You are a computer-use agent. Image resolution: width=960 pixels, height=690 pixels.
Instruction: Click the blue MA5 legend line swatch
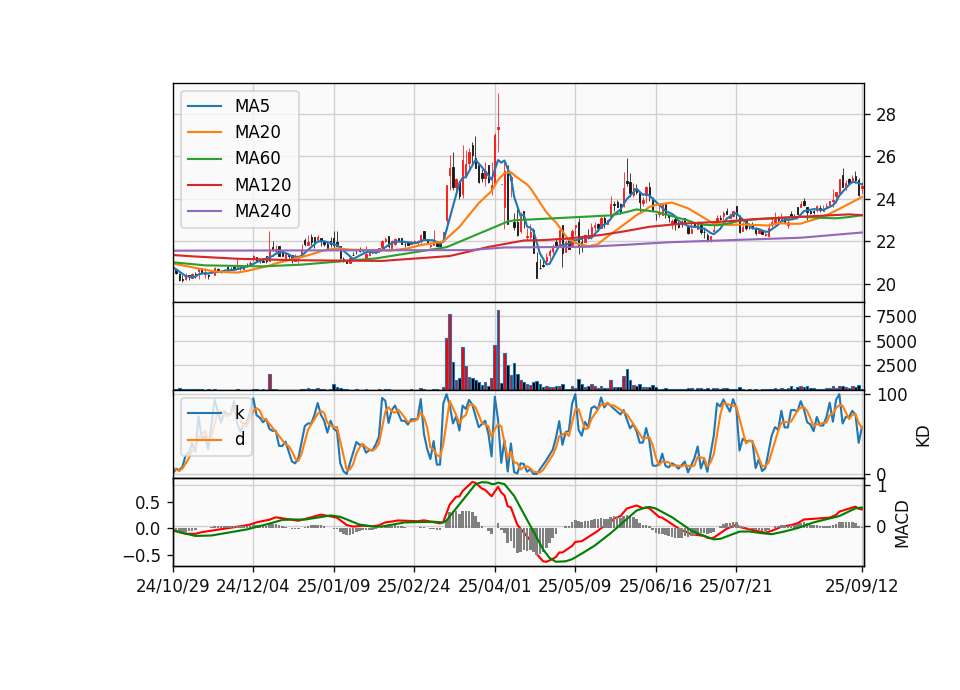click(204, 106)
